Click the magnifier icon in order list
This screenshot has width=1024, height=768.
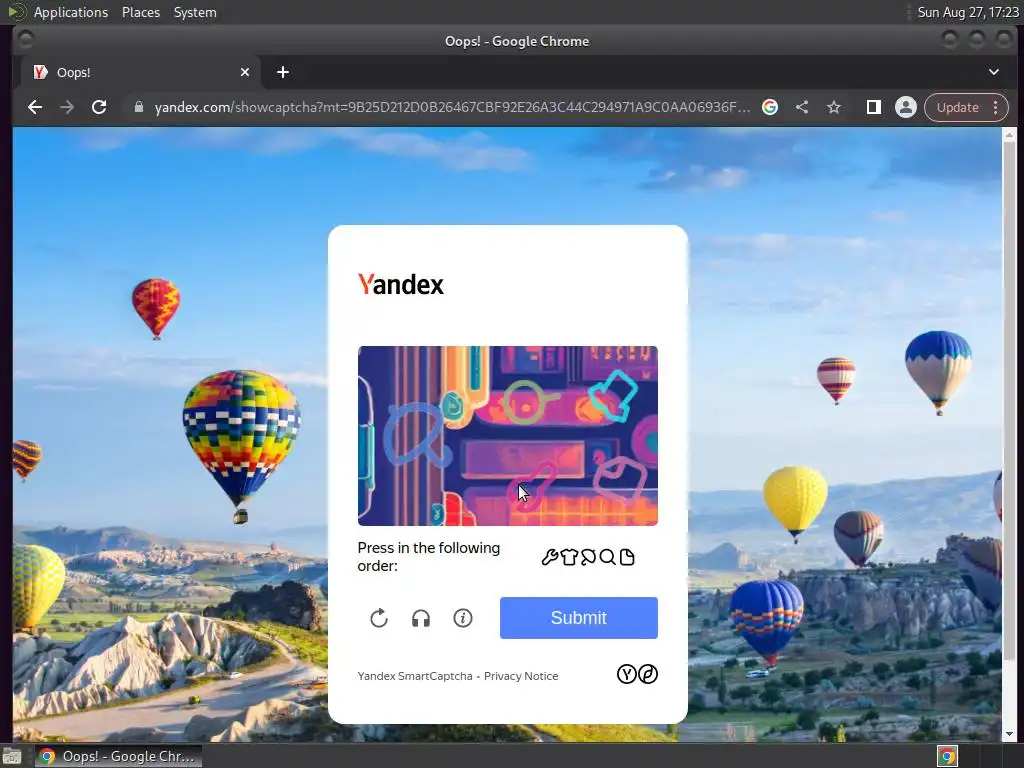click(x=607, y=557)
